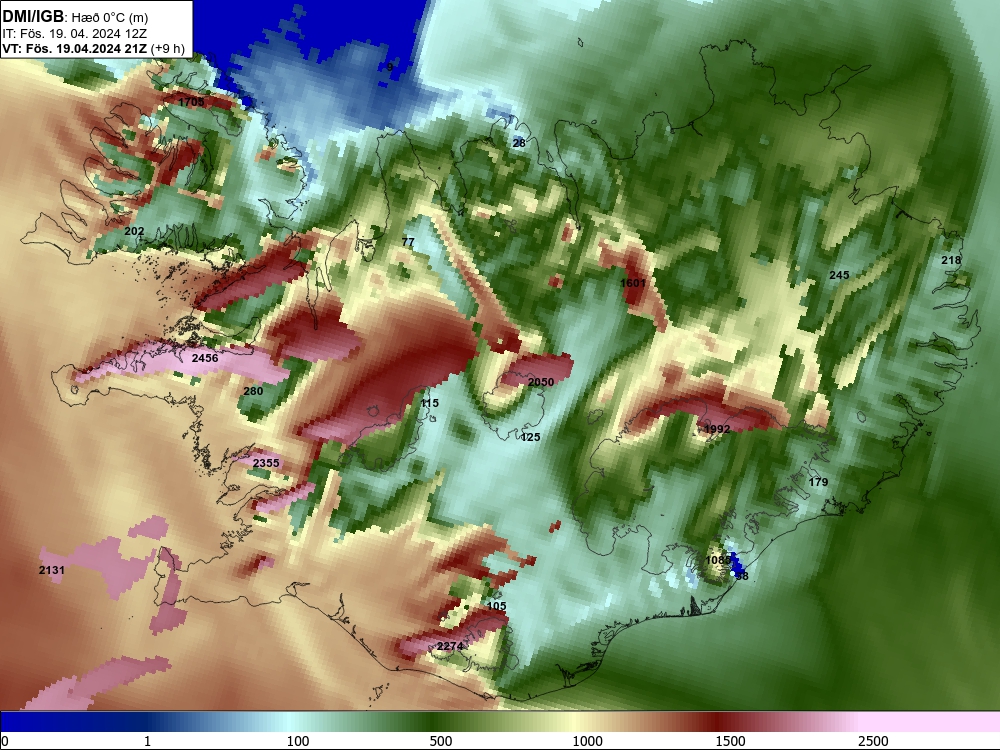Click the legend label 500
Screen dimensions: 1000x750
point(441,741)
